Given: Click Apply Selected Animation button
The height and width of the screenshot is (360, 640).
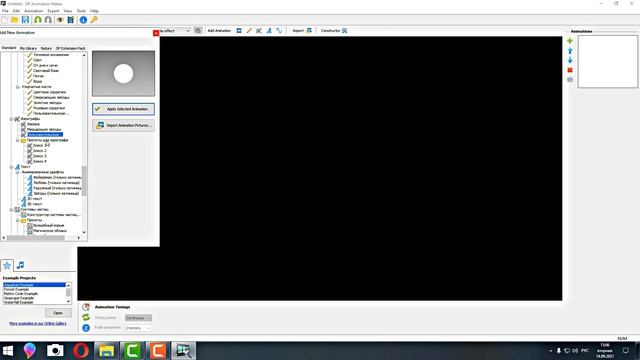Looking at the screenshot, I should point(123,109).
